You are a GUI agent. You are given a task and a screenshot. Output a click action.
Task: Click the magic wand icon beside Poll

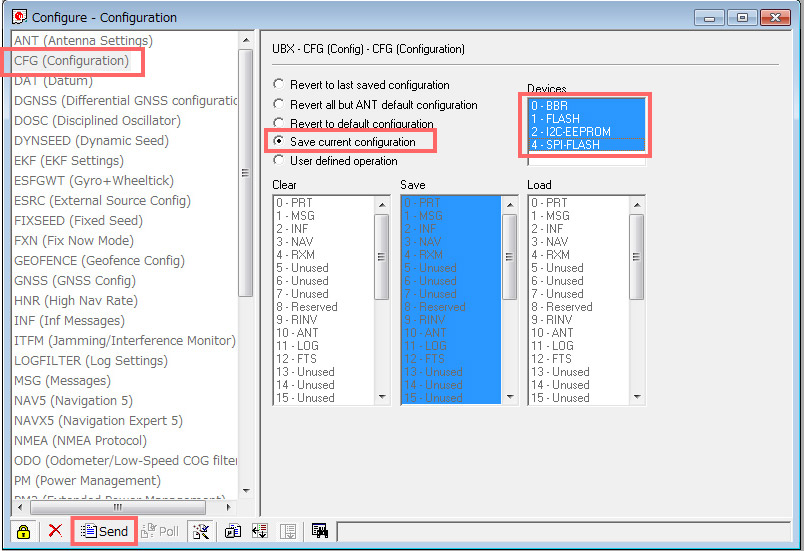point(200,531)
